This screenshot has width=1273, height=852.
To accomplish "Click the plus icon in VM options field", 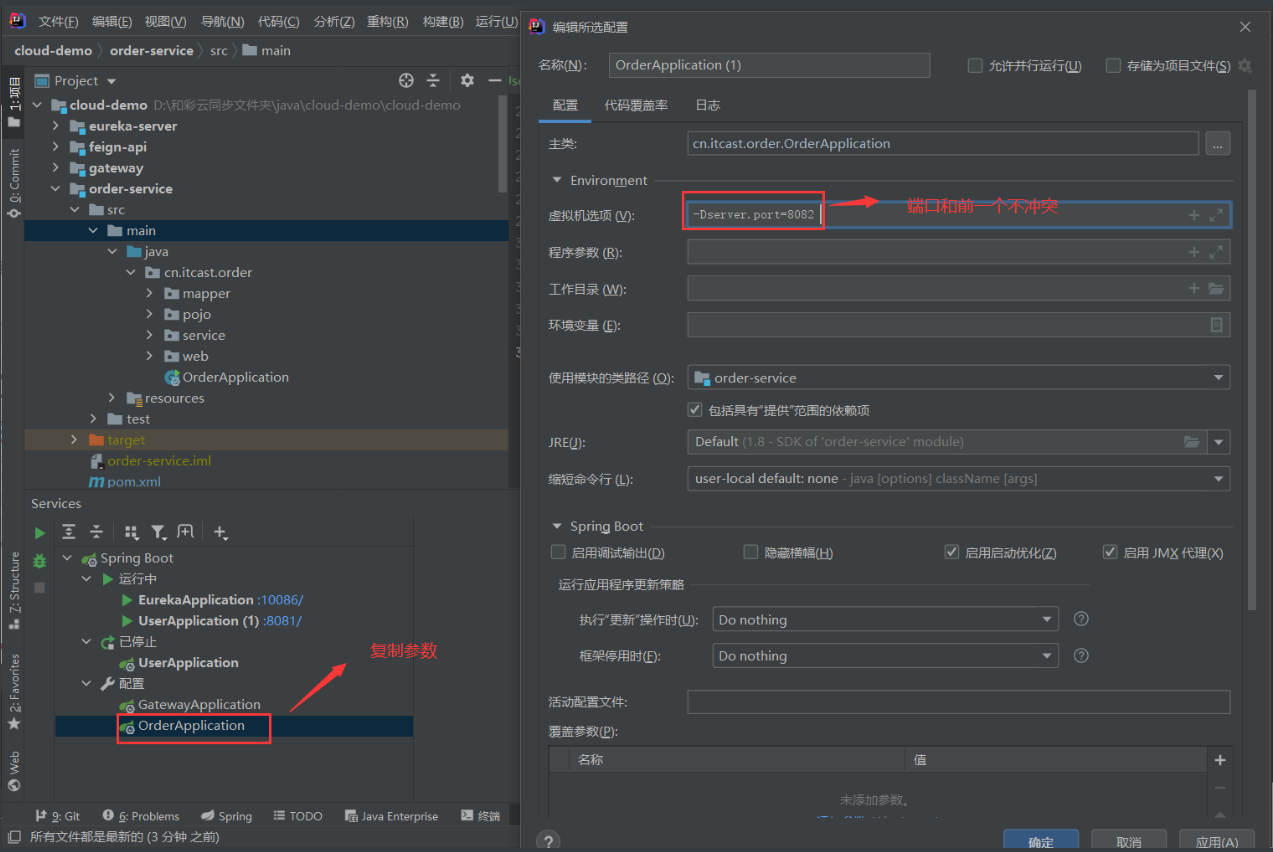I will (x=1194, y=215).
